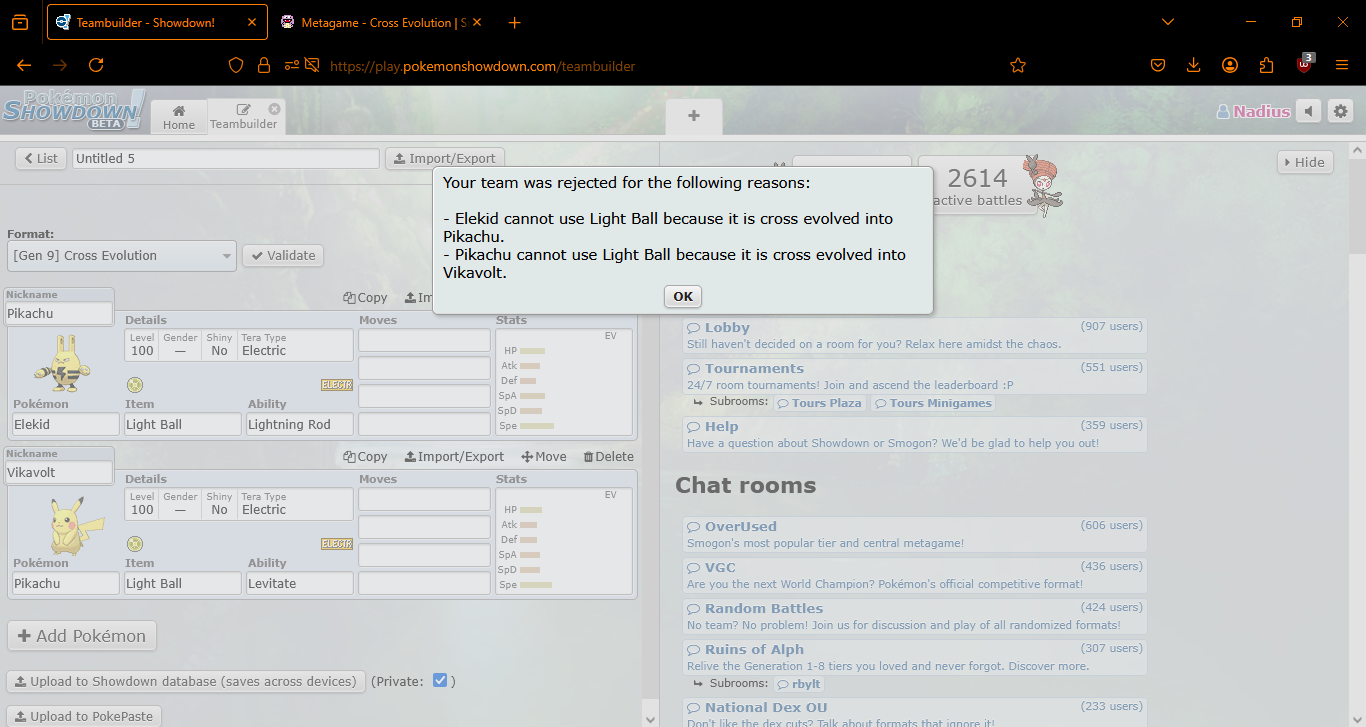
Task: Click the Pokémon Showdown logo
Action: 74,110
